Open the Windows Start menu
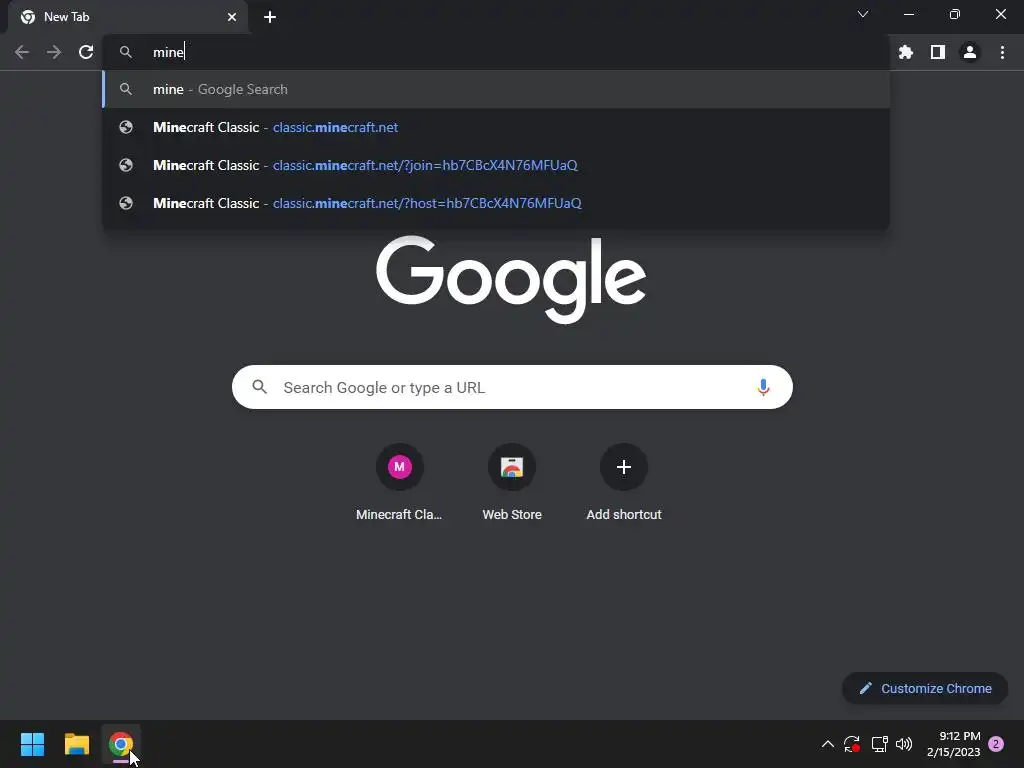Screen dimensions: 1024x768 [x=33, y=744]
